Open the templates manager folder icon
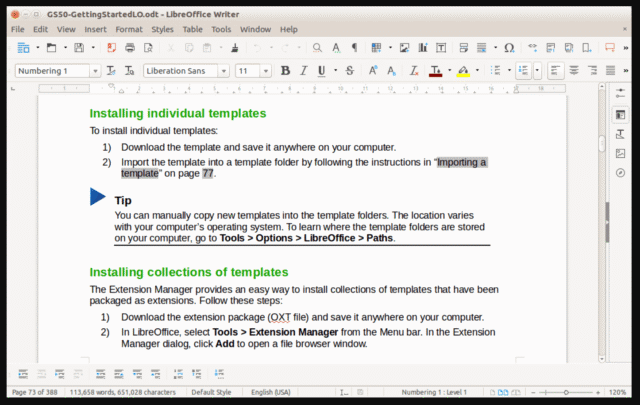640x405 pixels. [51, 48]
